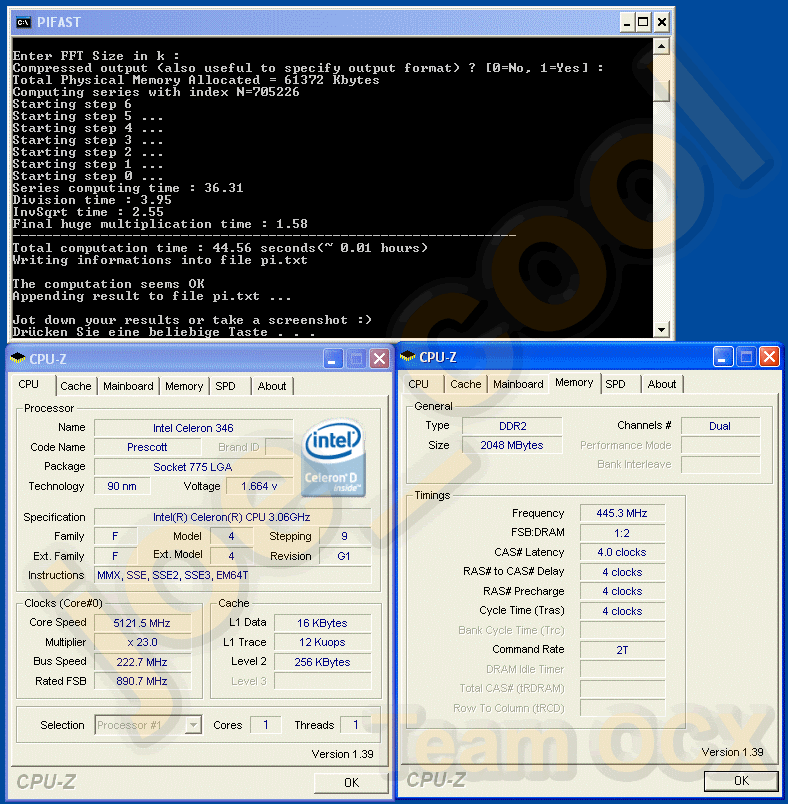Click the Threads count field
Image resolution: width=788 pixels, height=804 pixels.
[x=356, y=725]
